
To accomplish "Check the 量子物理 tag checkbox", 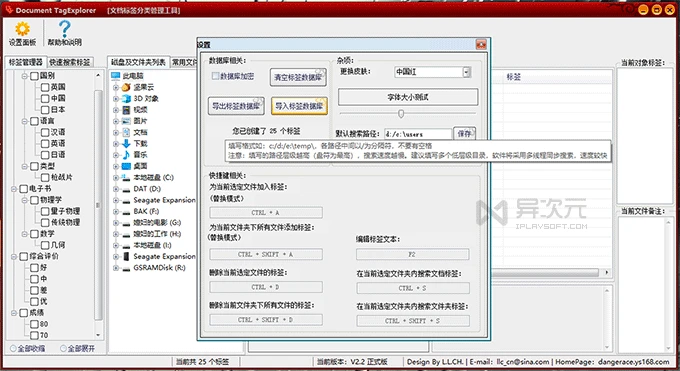I will pos(45,211).
